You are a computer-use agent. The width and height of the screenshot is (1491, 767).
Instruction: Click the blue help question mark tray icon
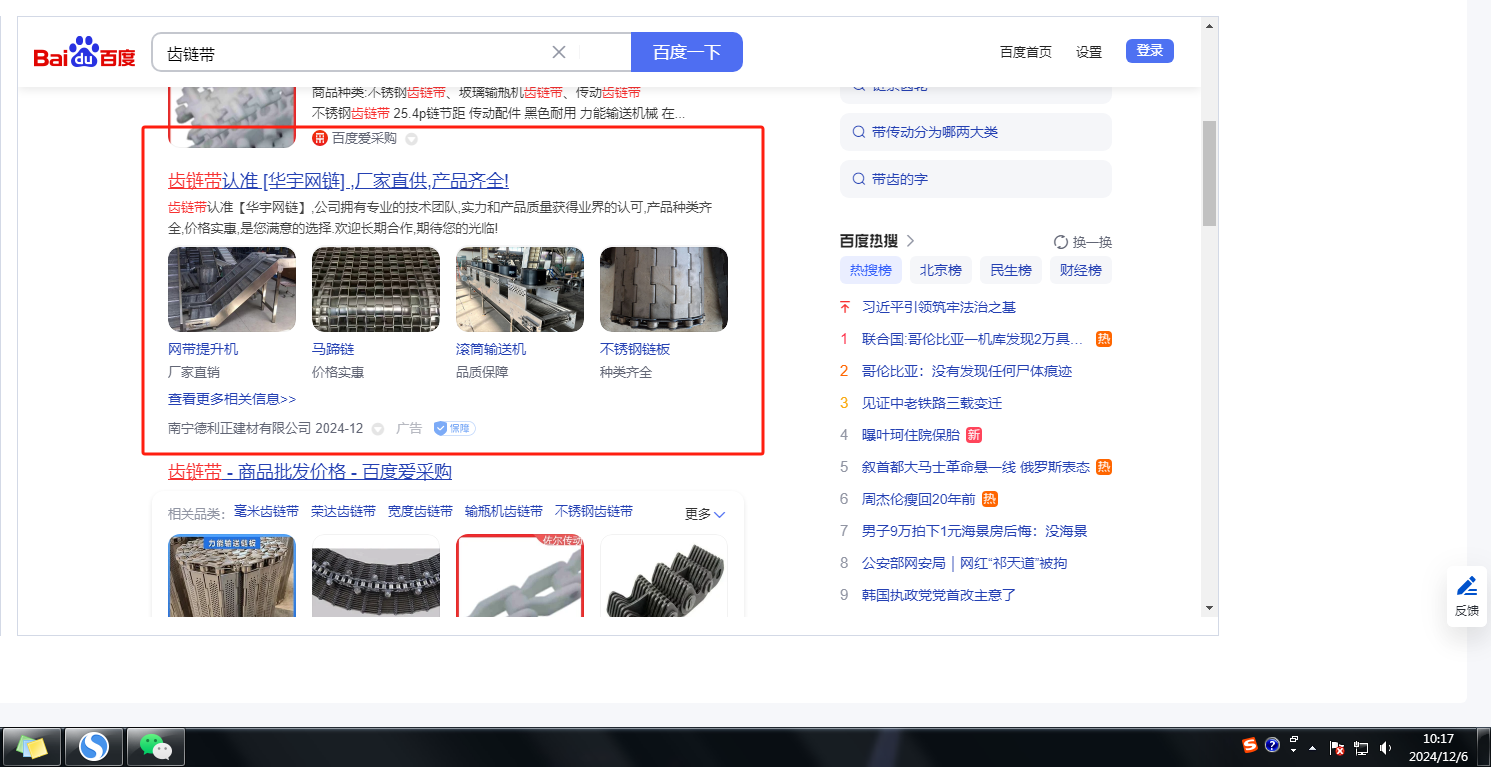[1272, 745]
